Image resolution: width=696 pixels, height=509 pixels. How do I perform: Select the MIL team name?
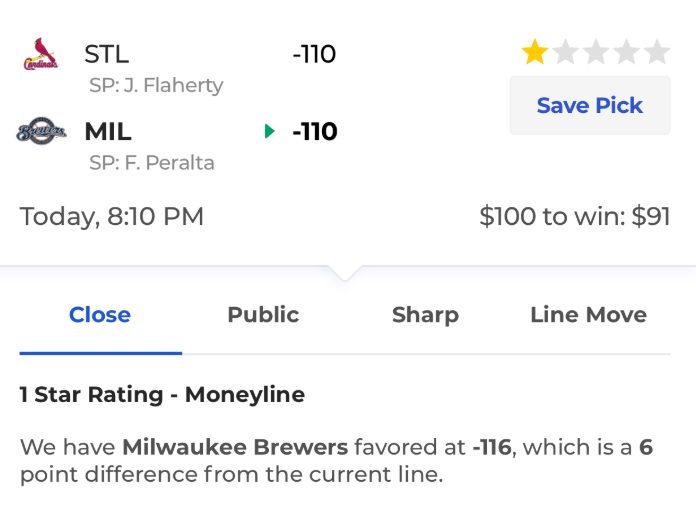(x=108, y=131)
